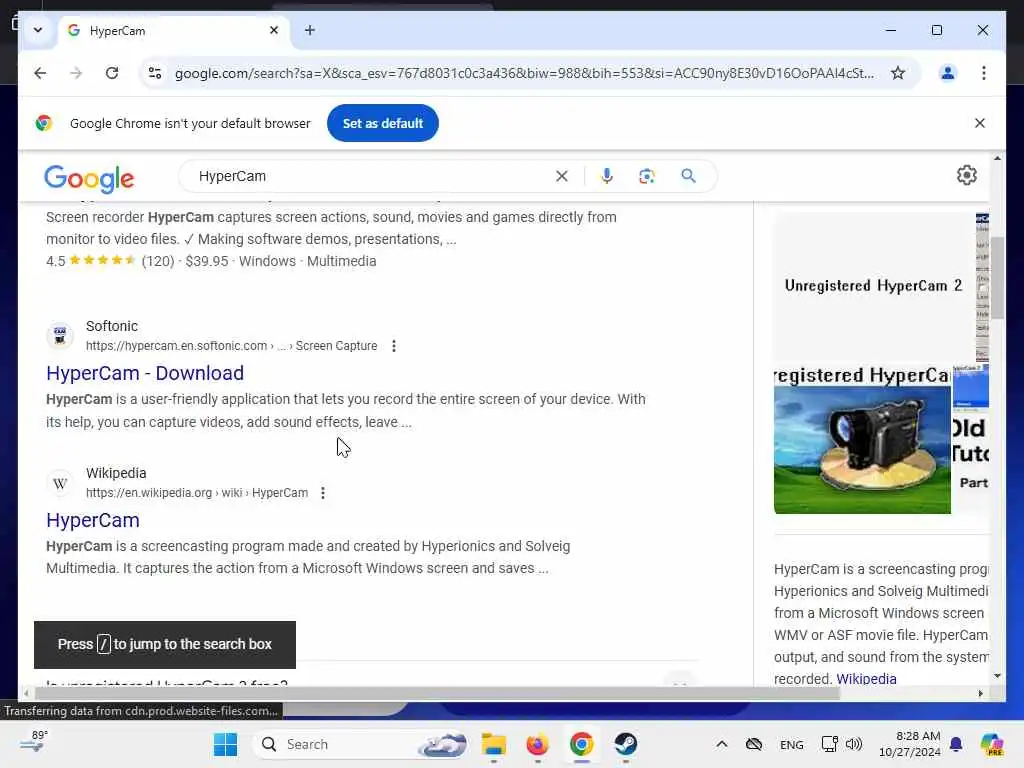
Task: Click the Wikipedia site name text
Action: click(x=116, y=473)
